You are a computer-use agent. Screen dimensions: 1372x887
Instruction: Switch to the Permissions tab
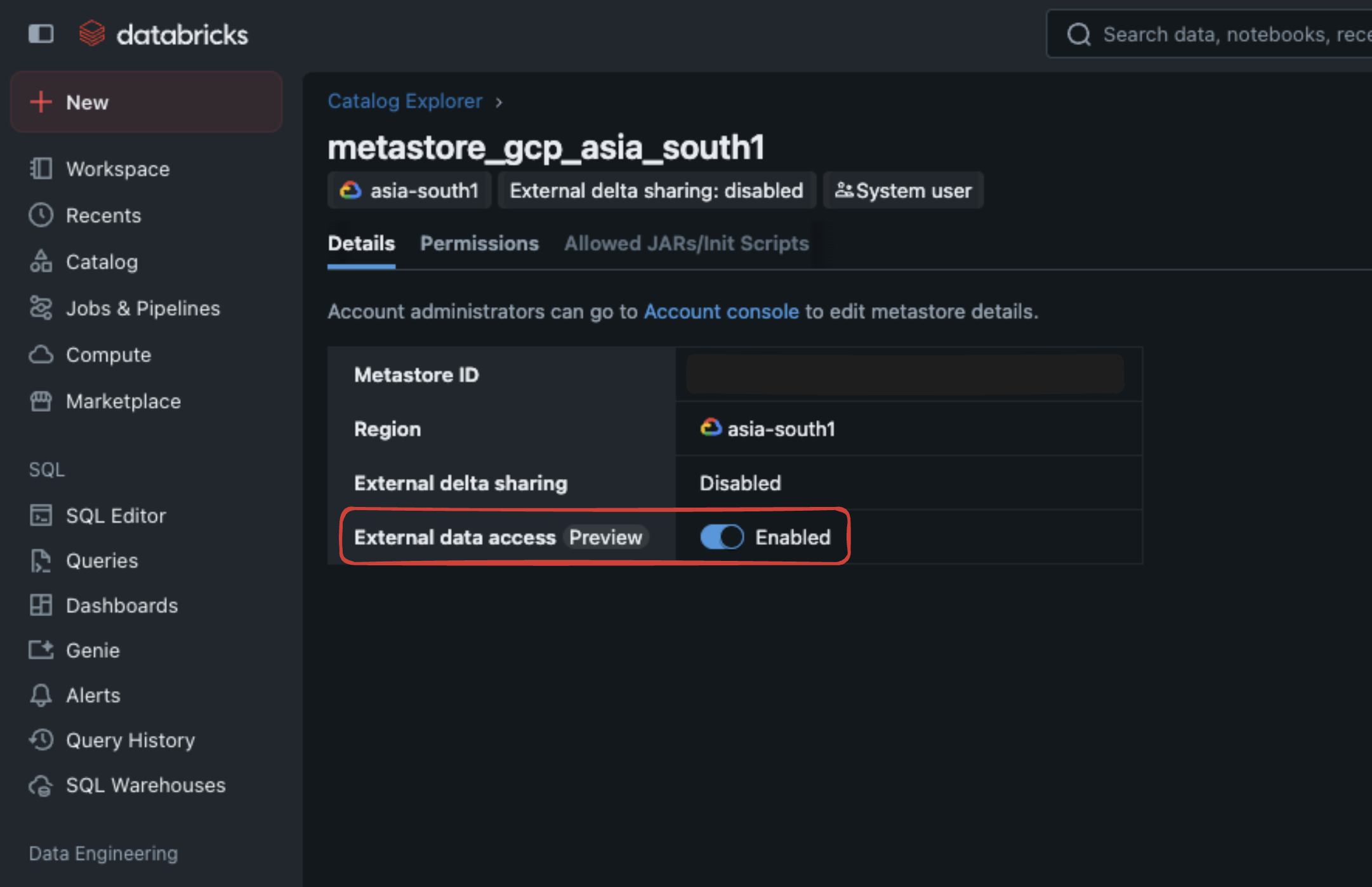click(x=479, y=243)
